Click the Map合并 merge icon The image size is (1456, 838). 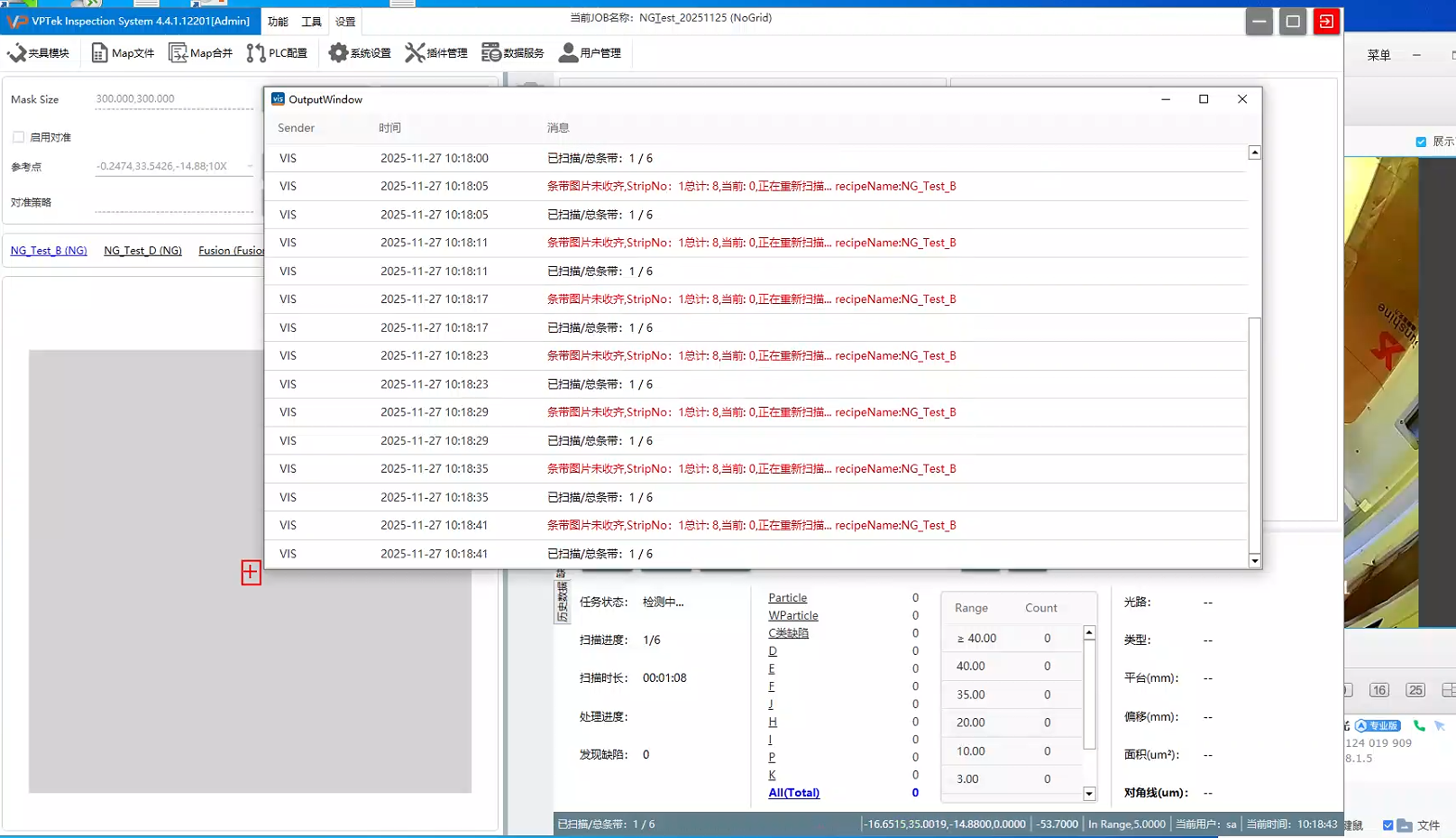point(201,53)
